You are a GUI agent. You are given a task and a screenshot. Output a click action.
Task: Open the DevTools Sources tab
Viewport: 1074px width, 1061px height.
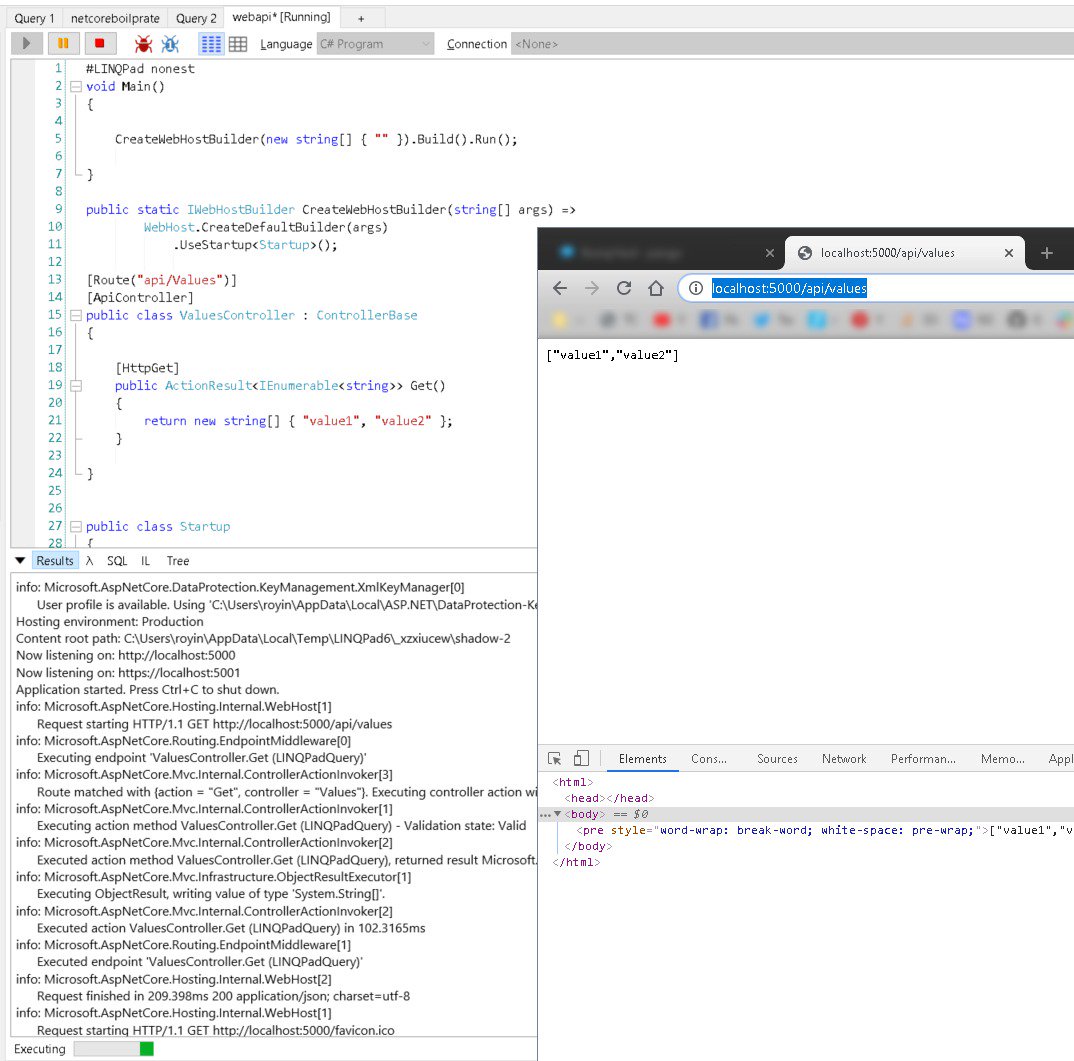[x=777, y=759]
